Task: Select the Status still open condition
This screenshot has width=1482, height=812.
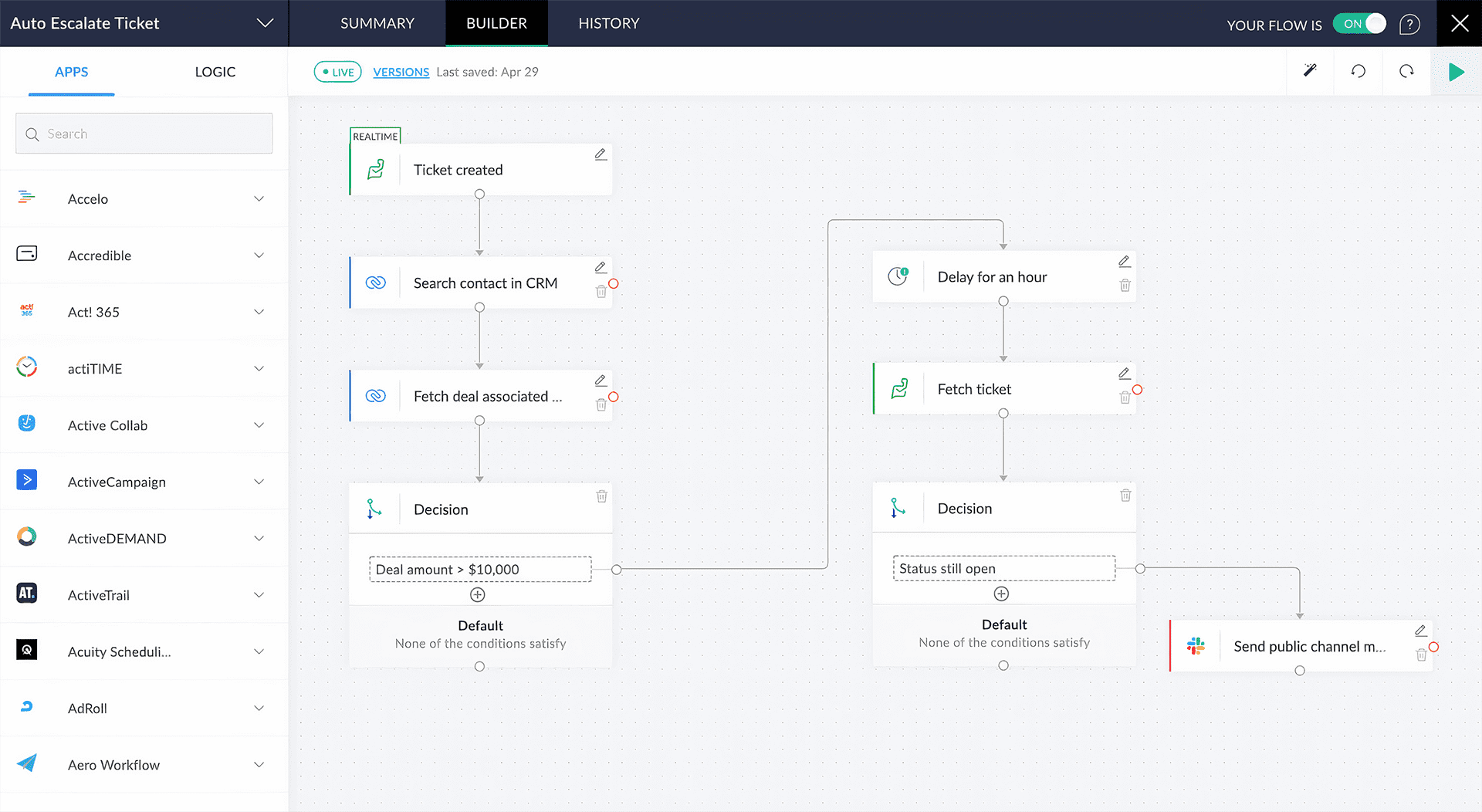Action: (1003, 569)
